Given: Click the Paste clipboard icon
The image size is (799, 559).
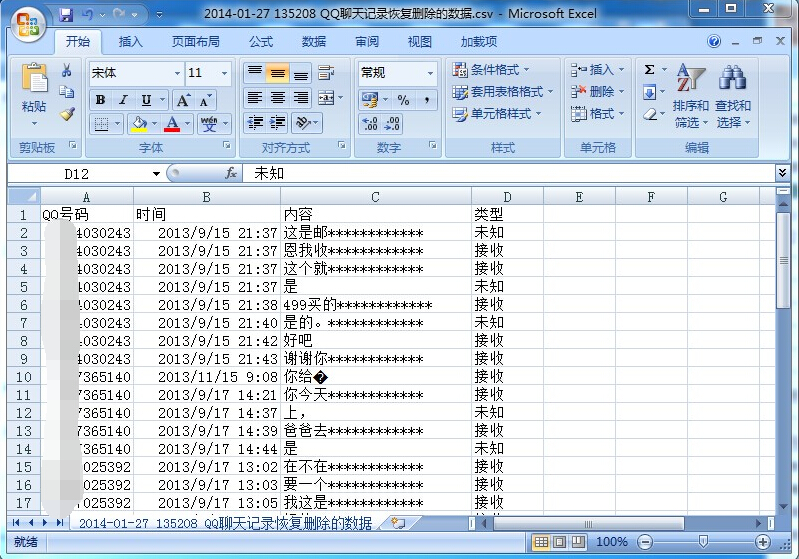Looking at the screenshot, I should (34, 78).
